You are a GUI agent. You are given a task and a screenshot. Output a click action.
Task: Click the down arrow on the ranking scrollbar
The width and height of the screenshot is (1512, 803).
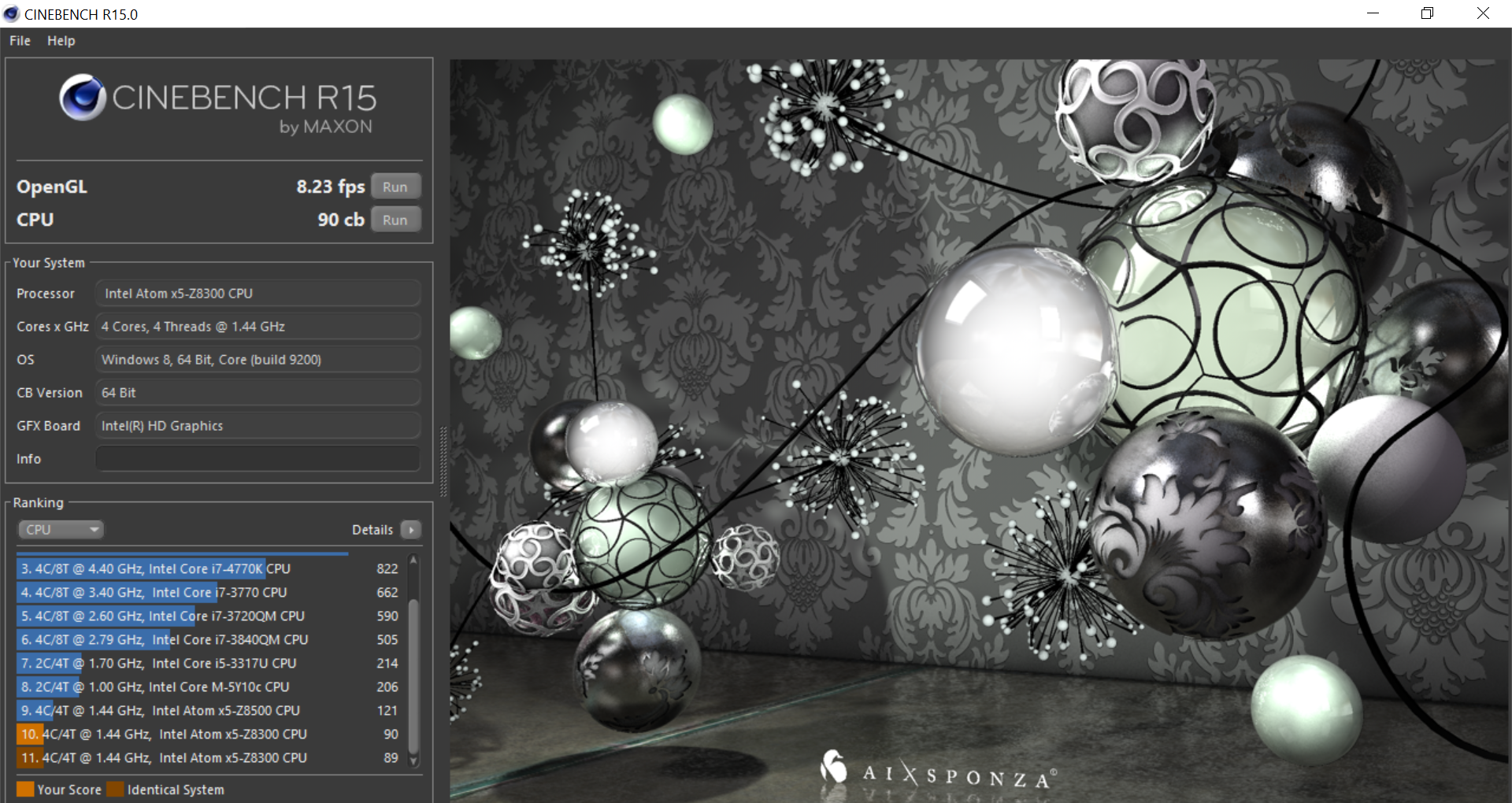point(413,760)
